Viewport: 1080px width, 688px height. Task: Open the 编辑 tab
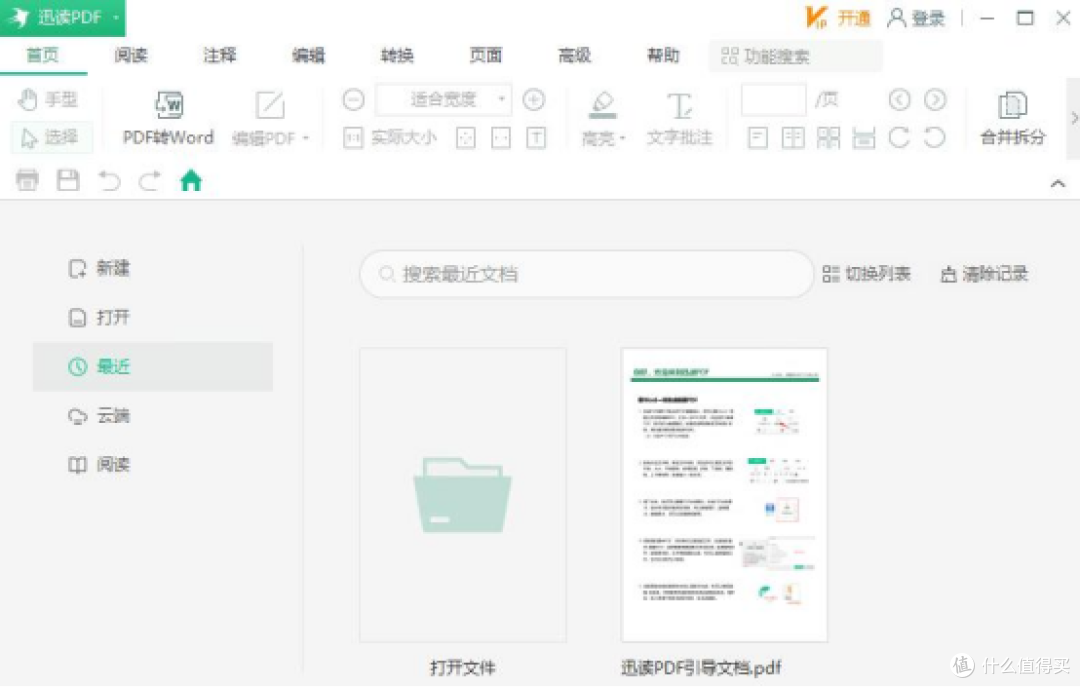click(x=309, y=55)
